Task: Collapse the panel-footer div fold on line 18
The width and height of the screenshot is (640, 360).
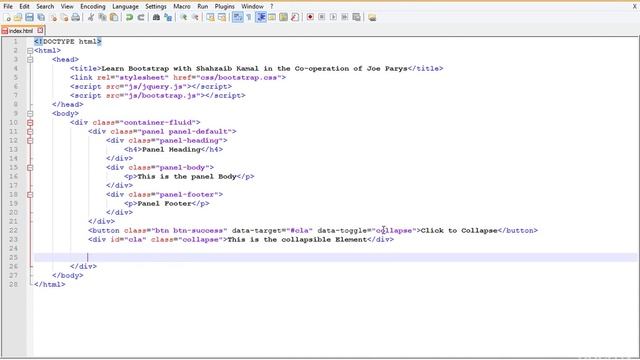Action: 30,195
